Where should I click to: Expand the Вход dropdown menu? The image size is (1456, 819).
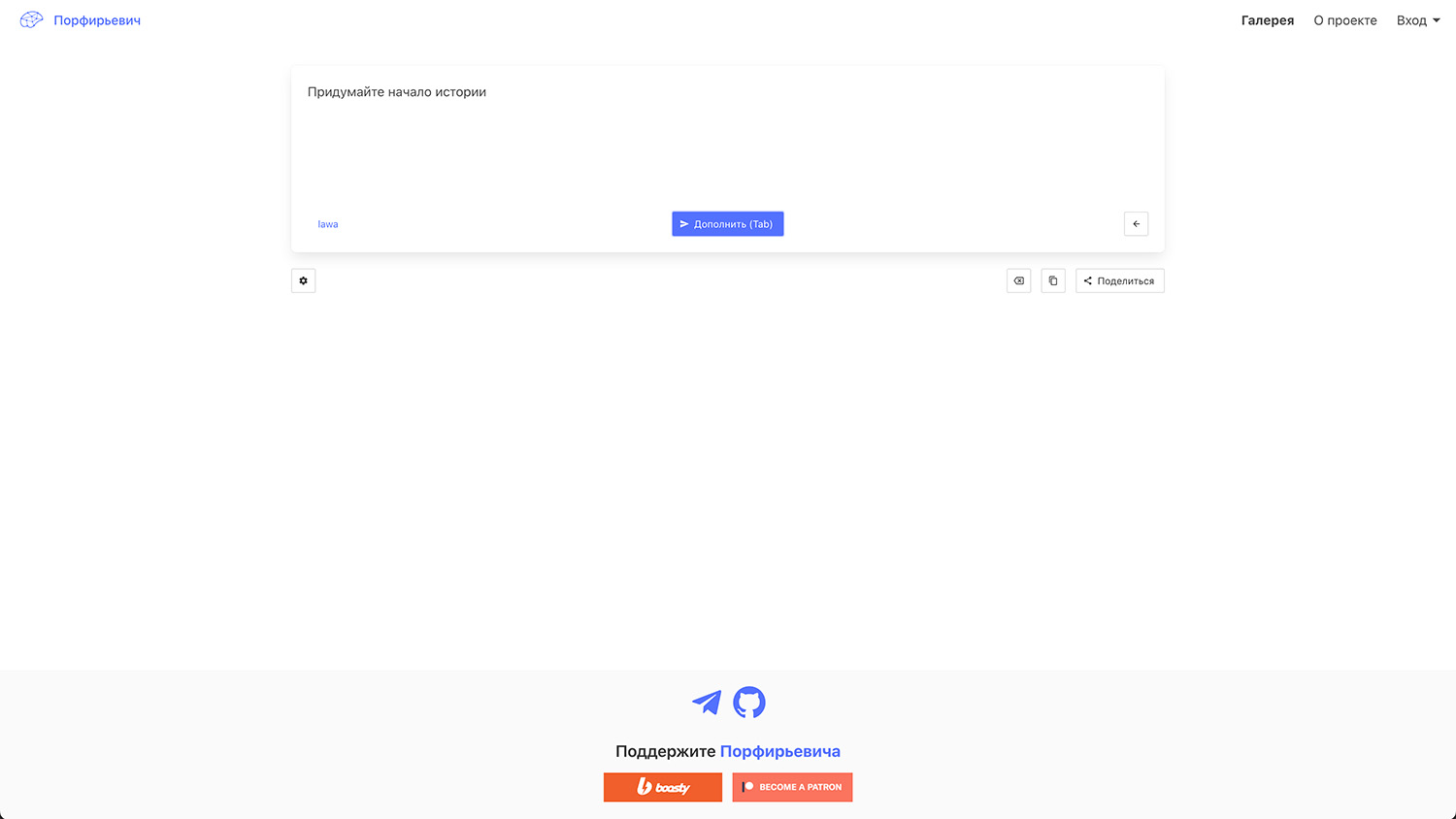(1417, 20)
